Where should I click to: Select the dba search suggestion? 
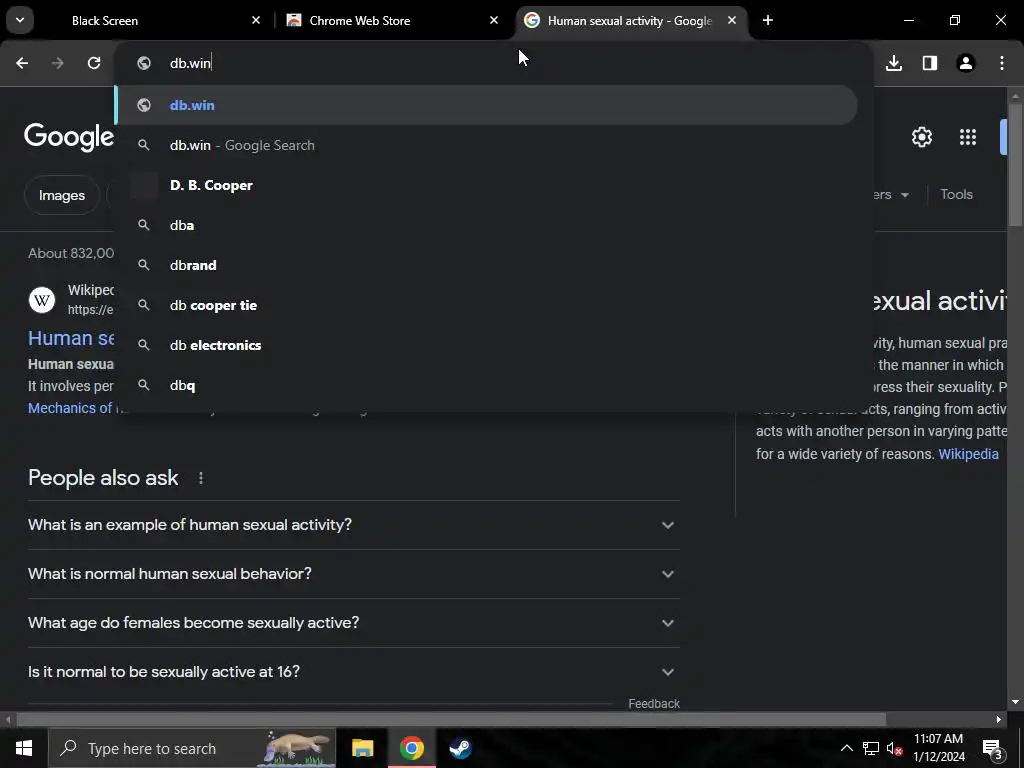point(487,225)
